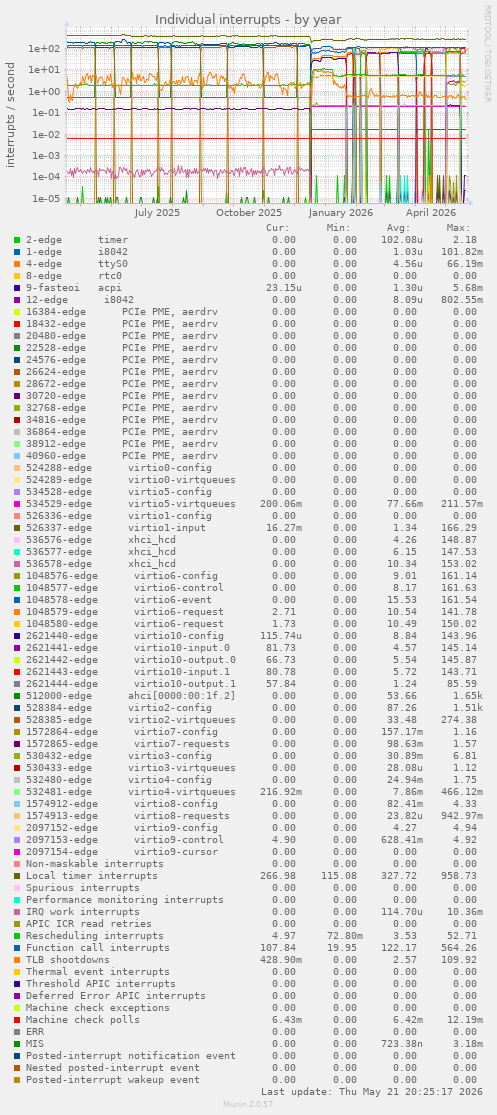Image resolution: width=497 pixels, height=1115 pixels.
Task: Click the TLB shootdowns orange swatch
Action: click(17, 960)
